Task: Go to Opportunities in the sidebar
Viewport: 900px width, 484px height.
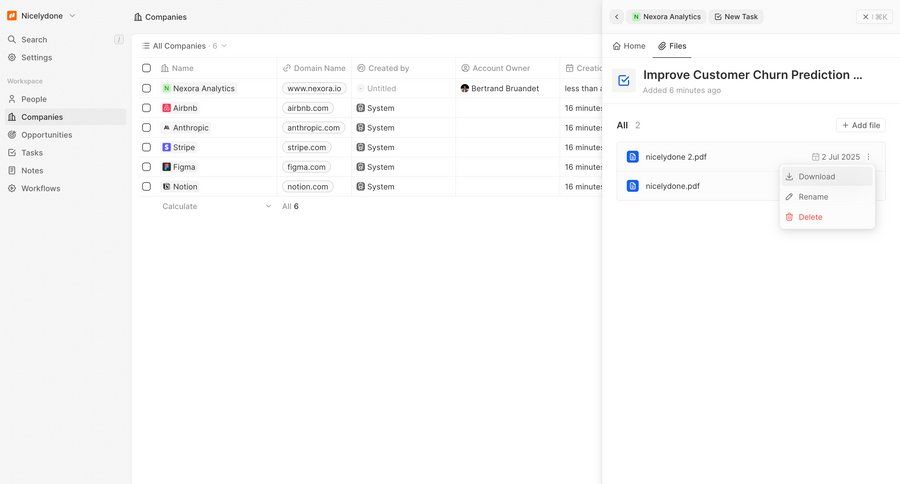Action: (x=46, y=135)
